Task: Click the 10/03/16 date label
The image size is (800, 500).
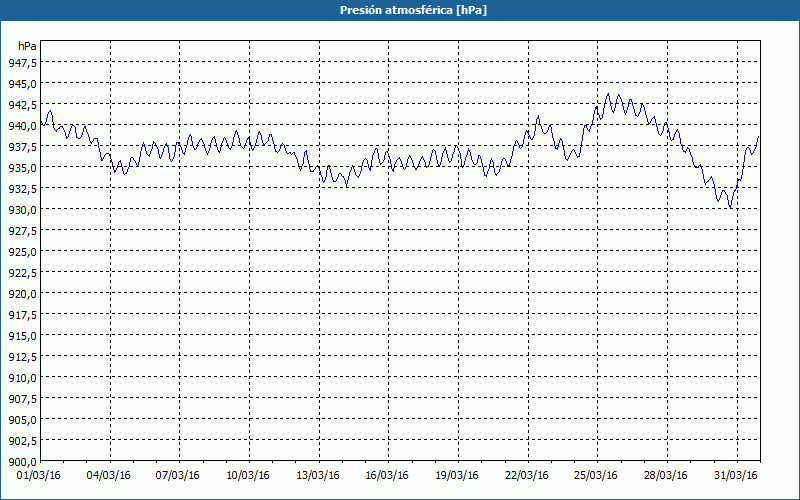Action: coord(248,476)
